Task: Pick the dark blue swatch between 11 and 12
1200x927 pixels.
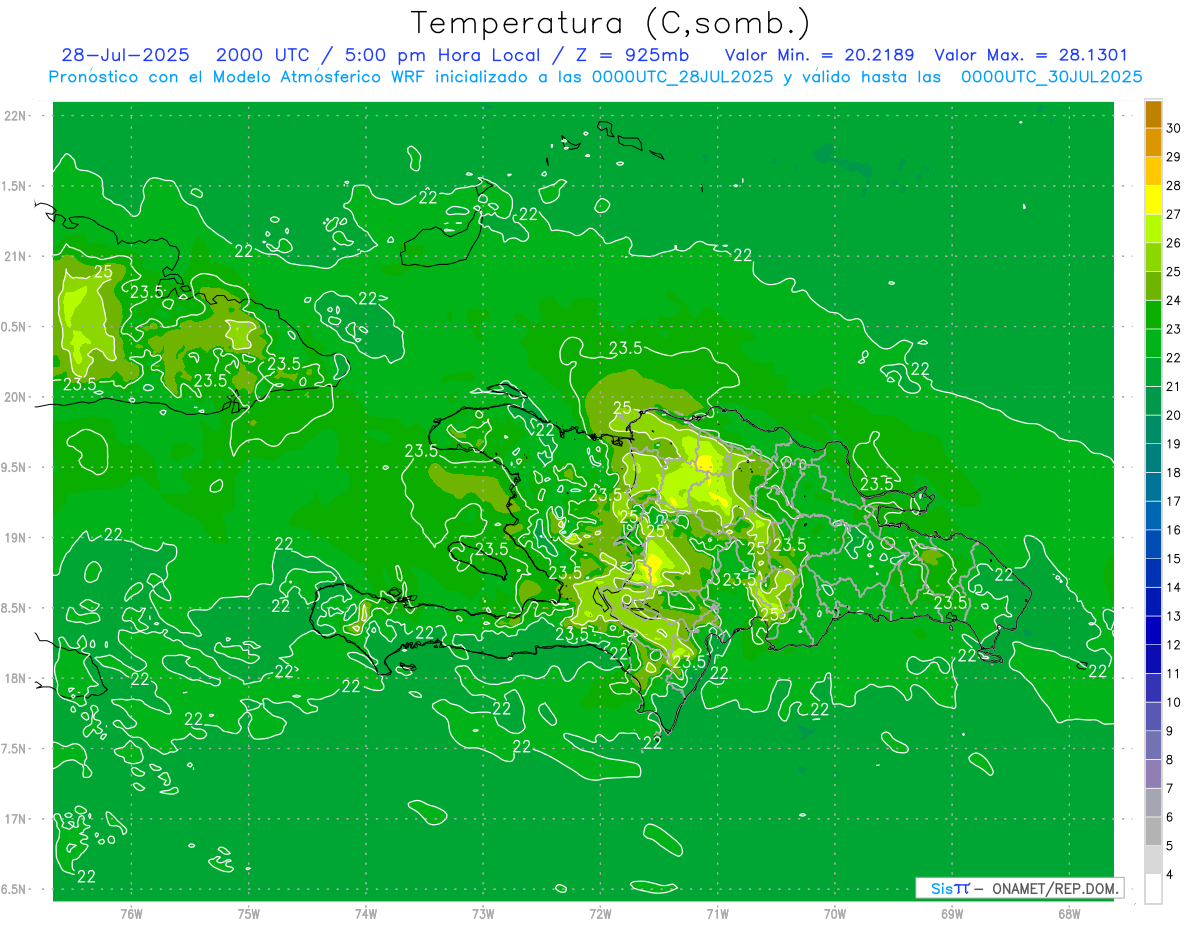Action: [1153, 659]
